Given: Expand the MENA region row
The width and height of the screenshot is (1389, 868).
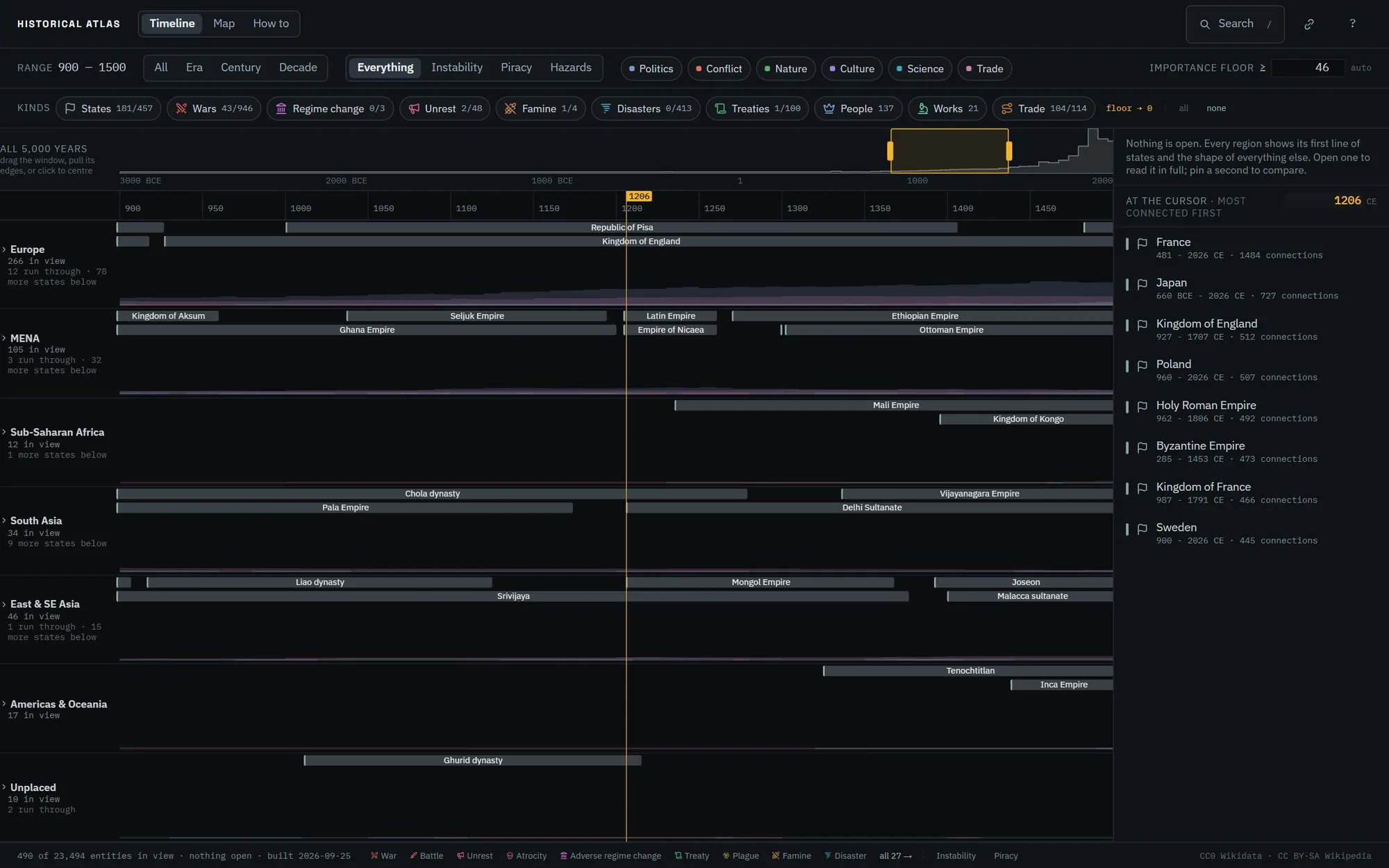Looking at the screenshot, I should coord(21,338).
